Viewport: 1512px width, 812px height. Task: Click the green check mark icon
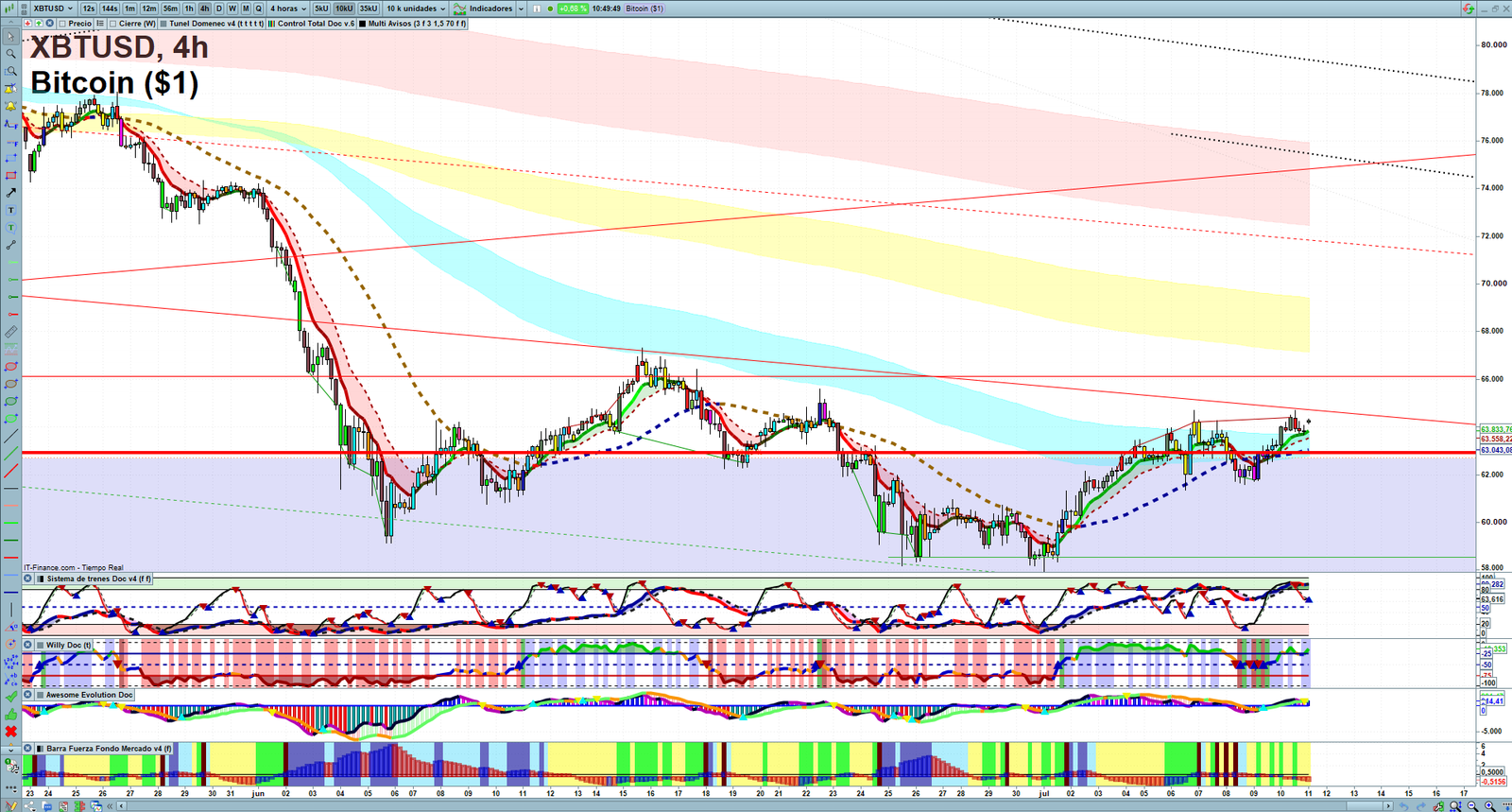[x=11, y=697]
